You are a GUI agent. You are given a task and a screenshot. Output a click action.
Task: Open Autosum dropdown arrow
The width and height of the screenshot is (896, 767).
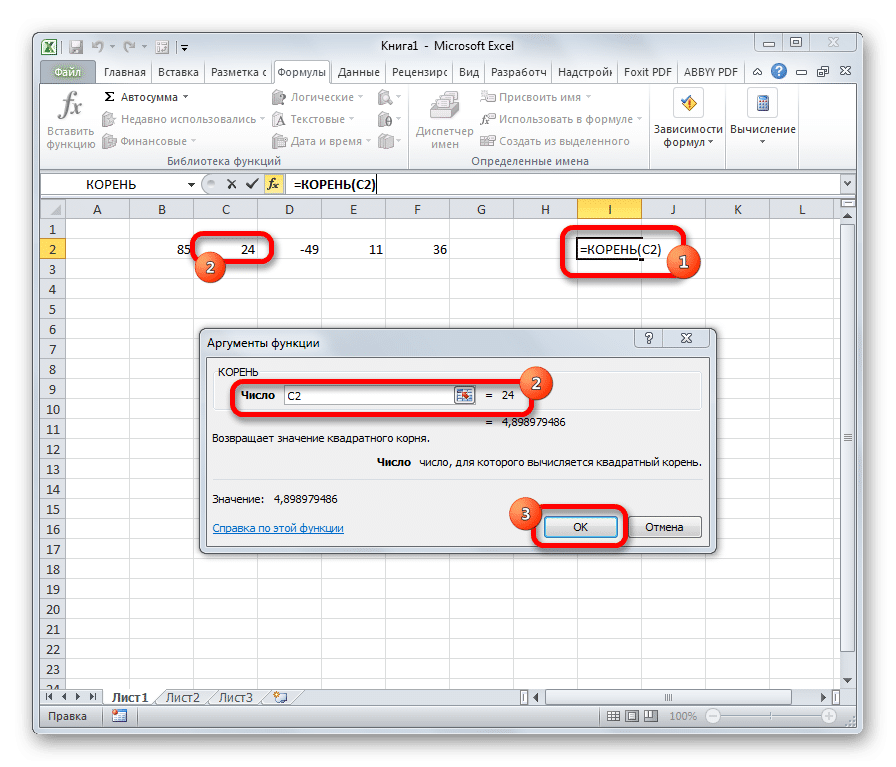(x=186, y=97)
